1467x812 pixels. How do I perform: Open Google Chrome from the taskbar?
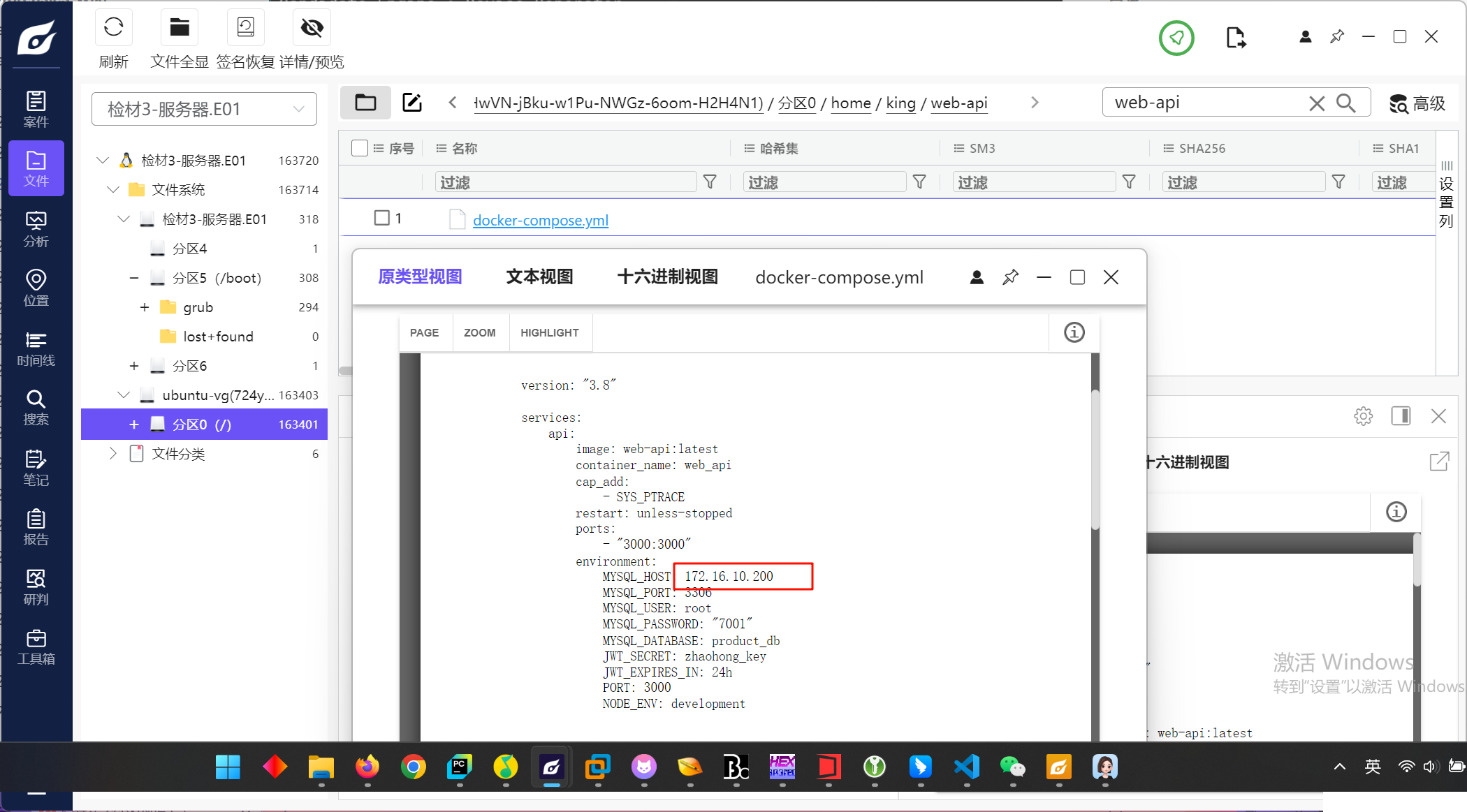point(413,767)
